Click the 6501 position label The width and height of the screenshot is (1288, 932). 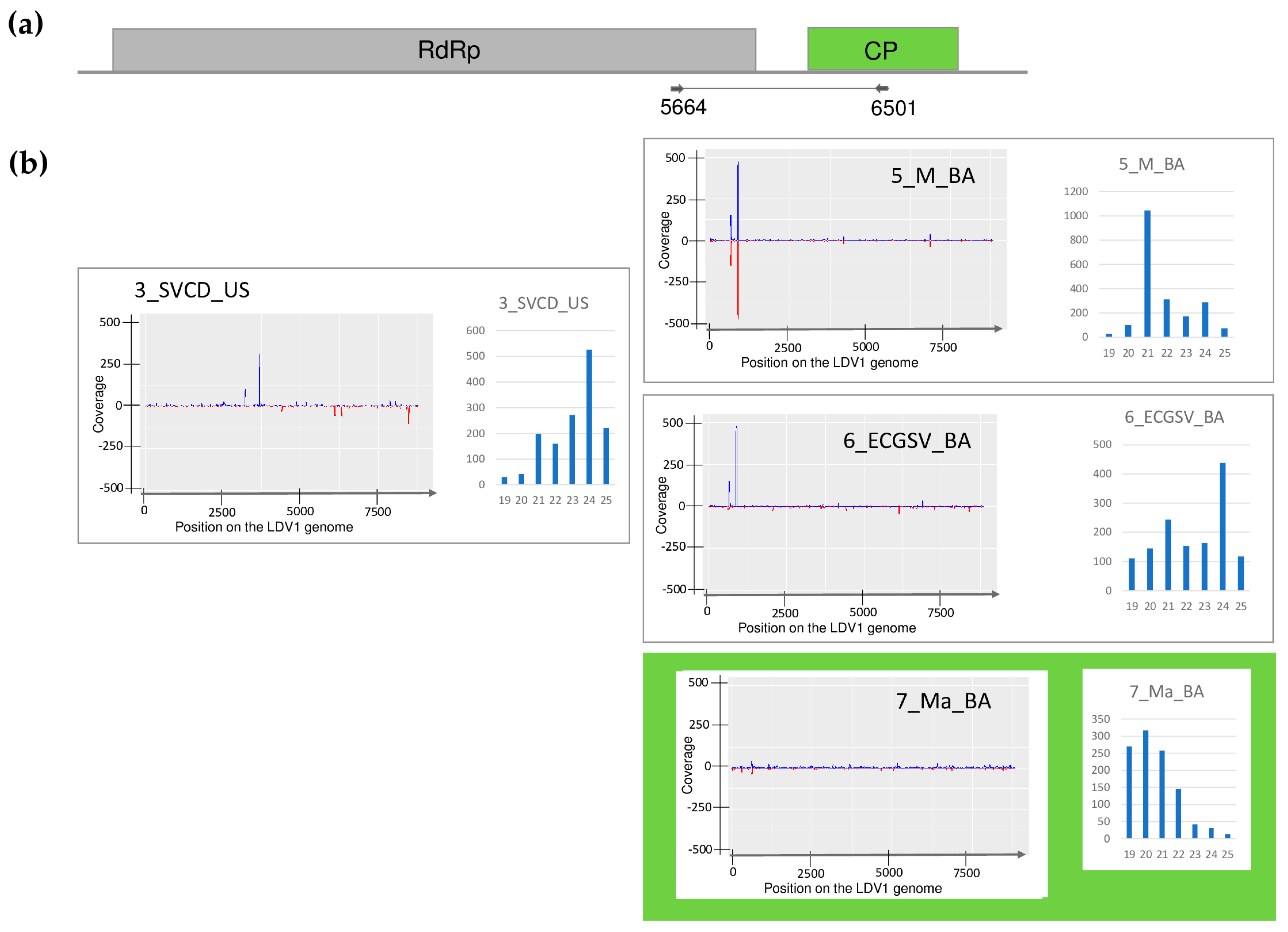pyautogui.click(x=893, y=108)
